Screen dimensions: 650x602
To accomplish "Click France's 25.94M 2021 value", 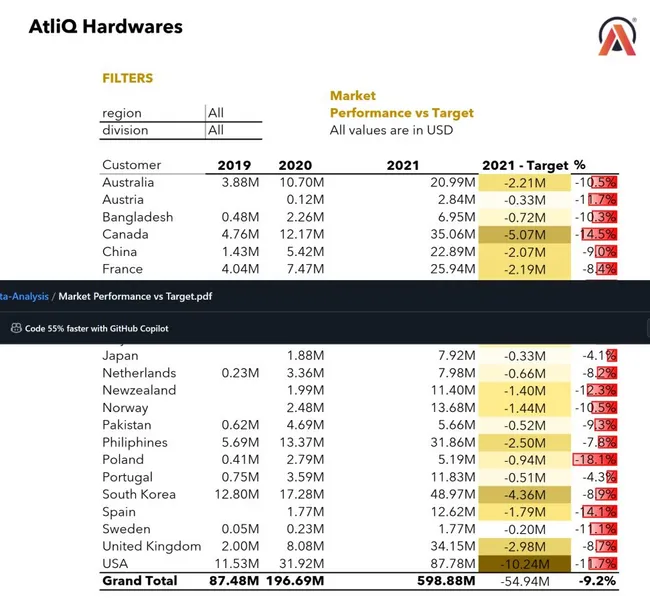I will [x=453, y=269].
